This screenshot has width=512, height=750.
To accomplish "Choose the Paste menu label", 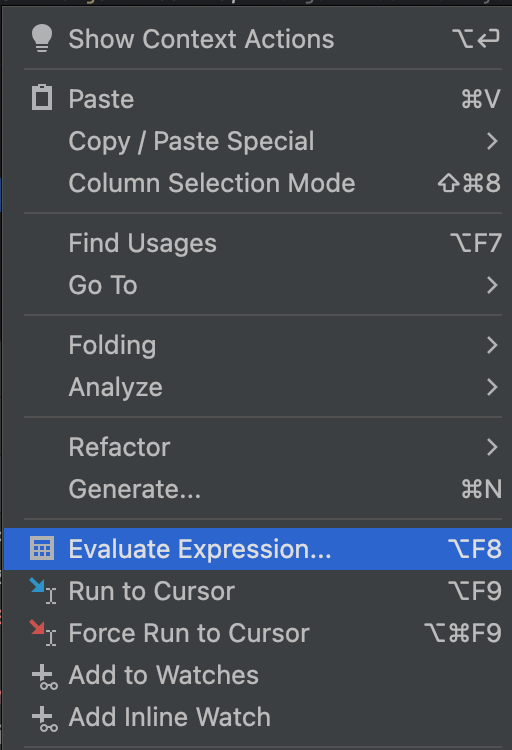I will pyautogui.click(x=101, y=99).
